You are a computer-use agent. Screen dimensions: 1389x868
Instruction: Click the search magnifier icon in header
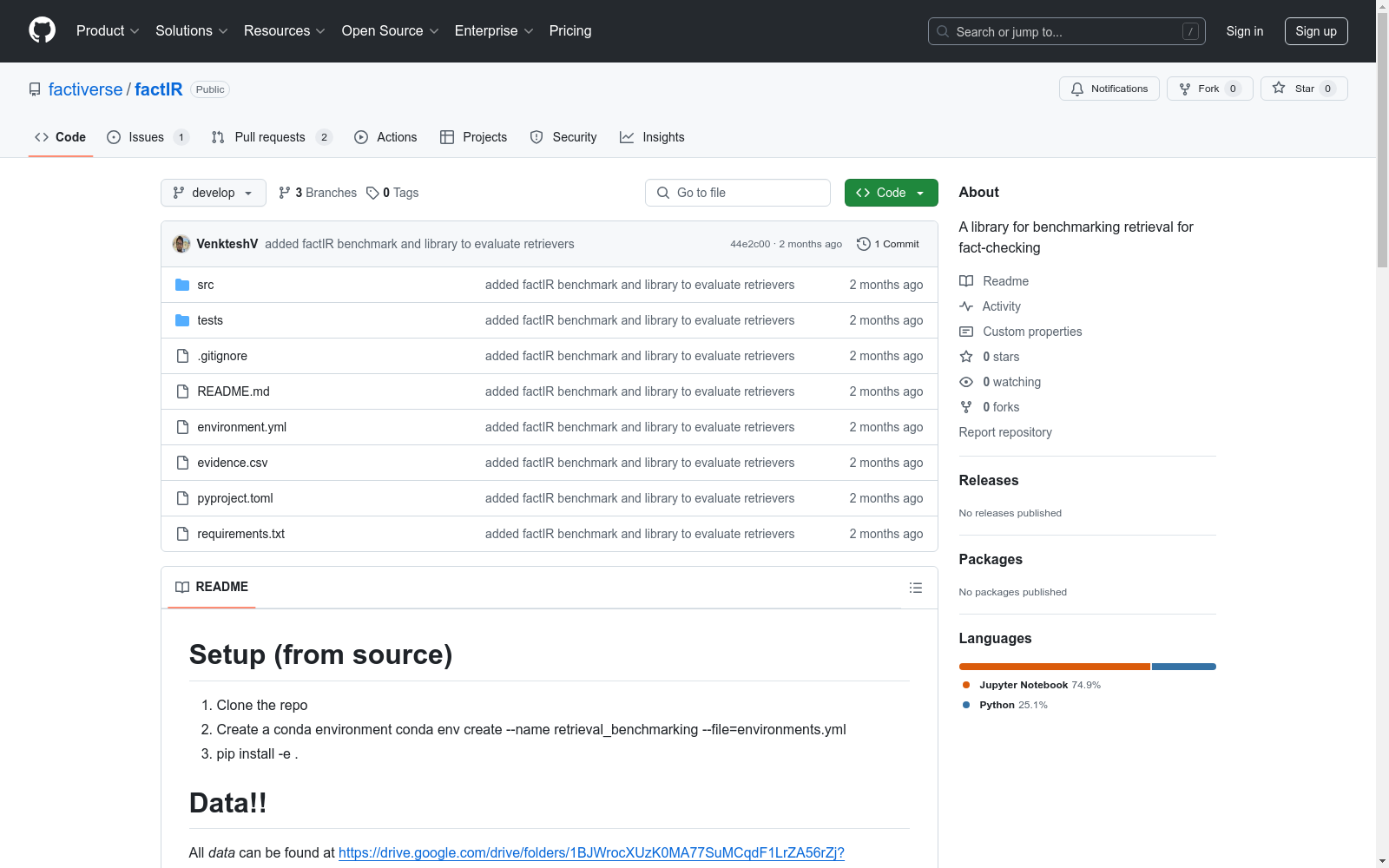tap(943, 31)
